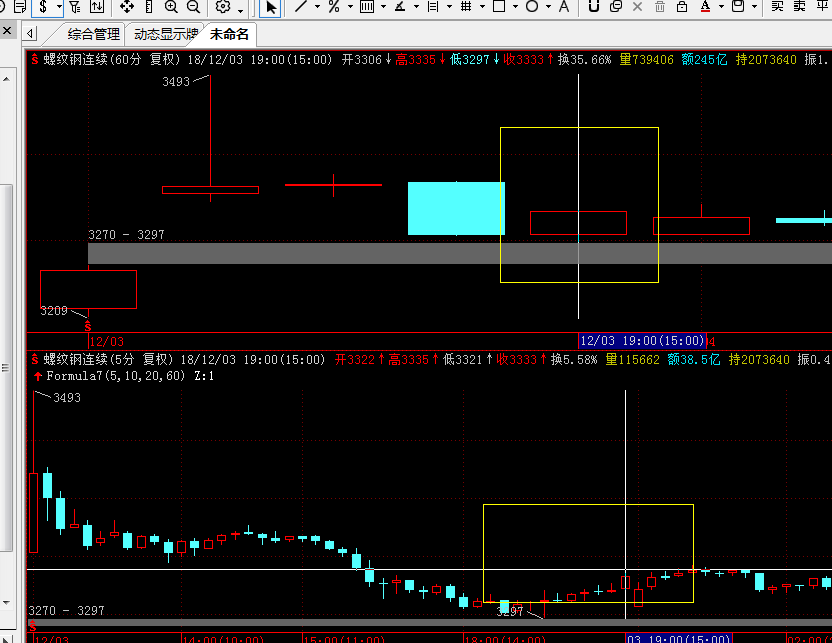This screenshot has height=643, width=832.
Task: Toggle the magnet snap tool
Action: click(x=594, y=6)
